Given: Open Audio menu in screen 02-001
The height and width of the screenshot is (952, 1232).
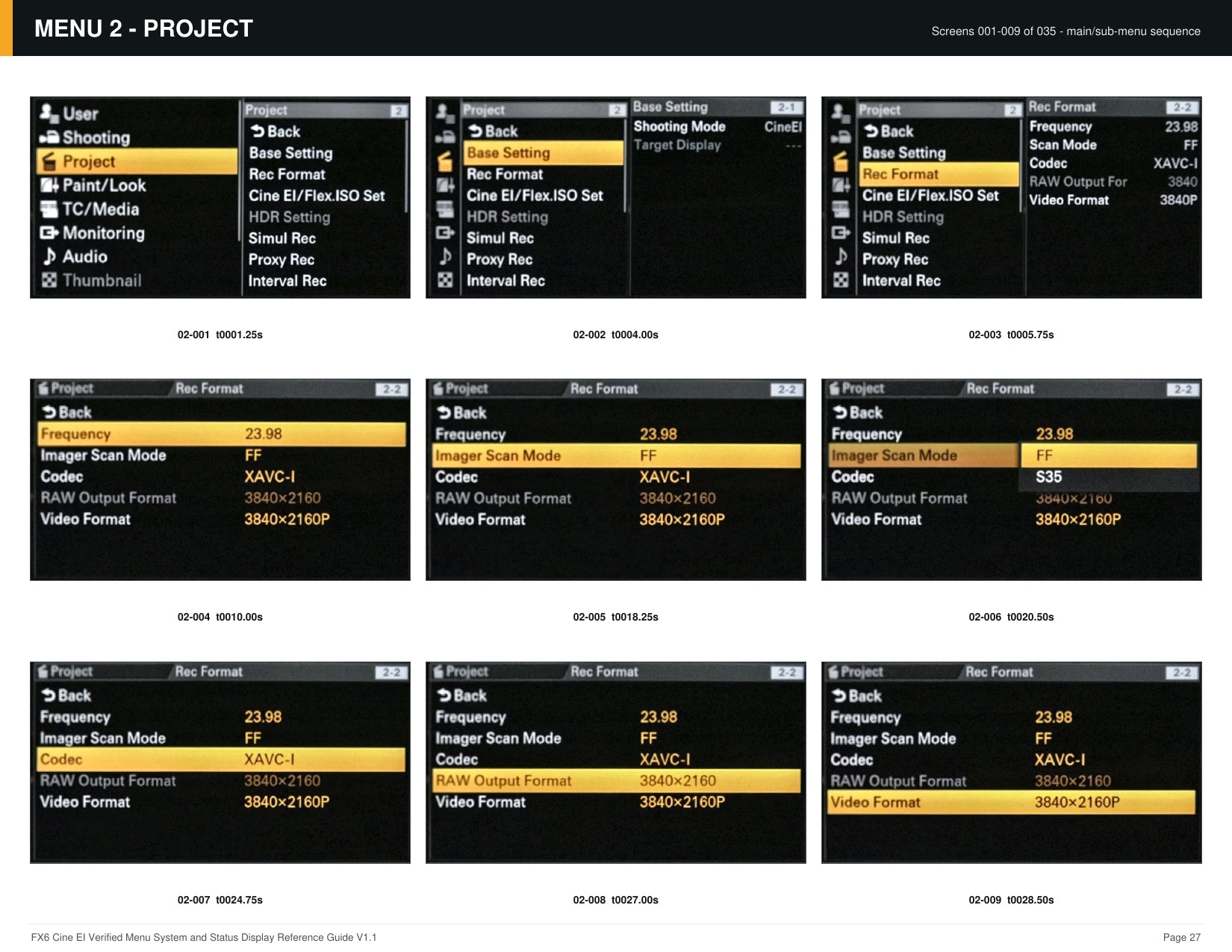Looking at the screenshot, I should tap(137, 257).
